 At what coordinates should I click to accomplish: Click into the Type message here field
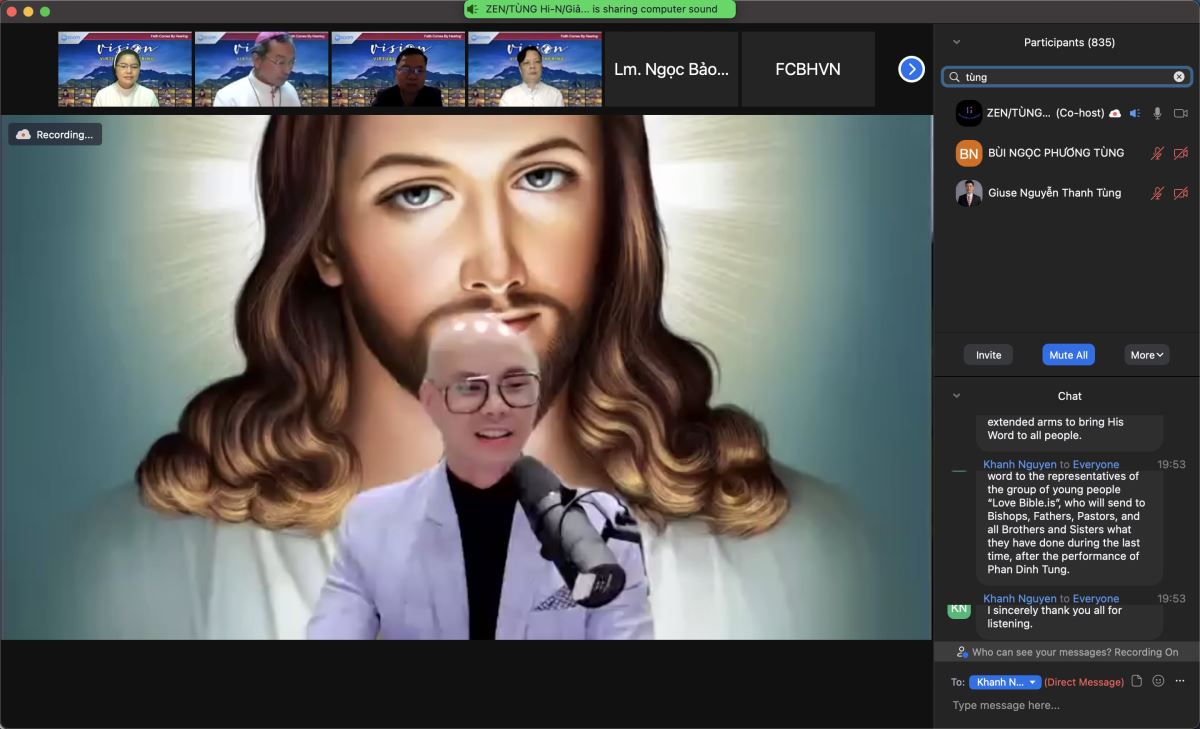pyautogui.click(x=1066, y=705)
